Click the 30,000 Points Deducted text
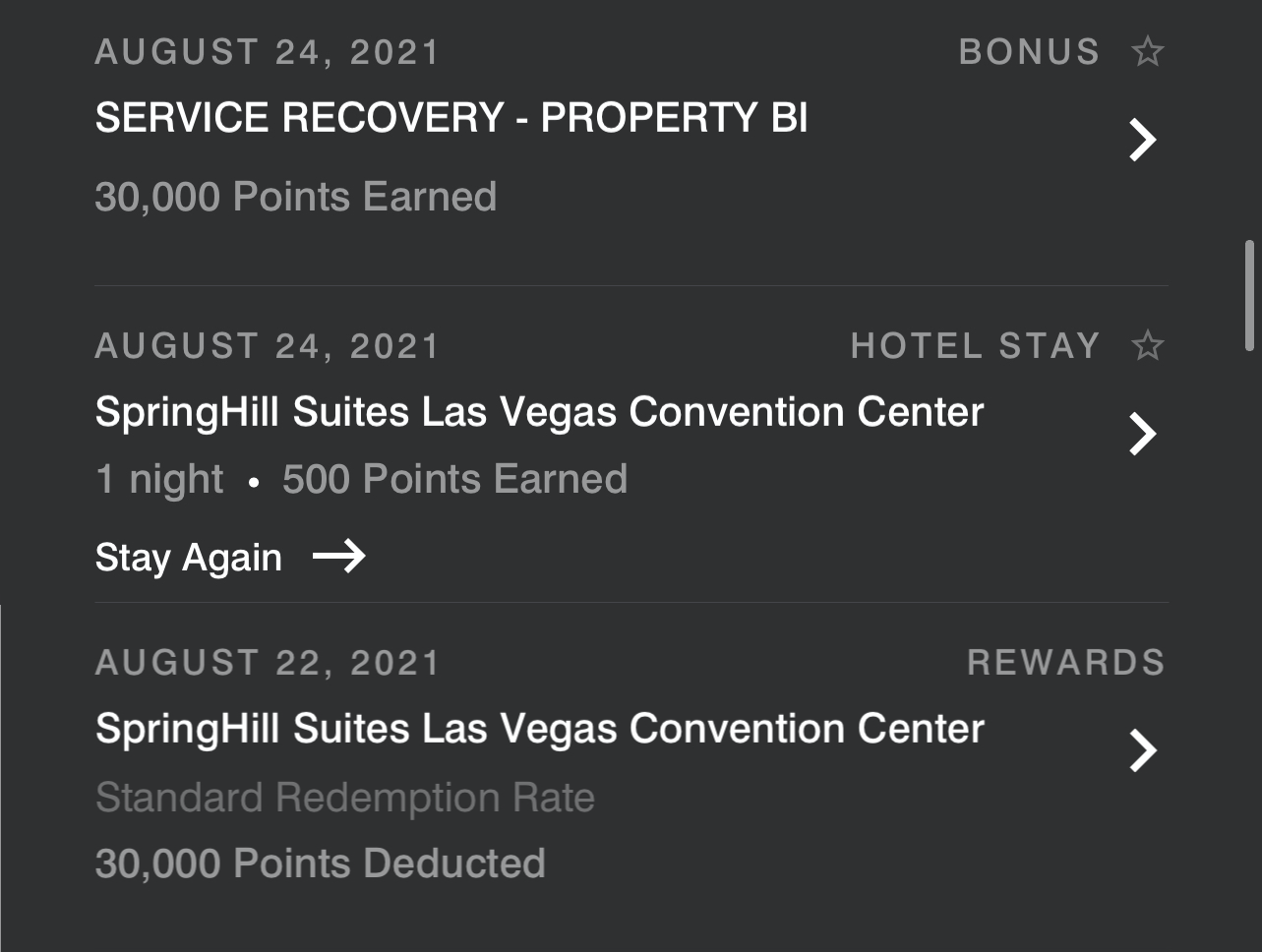The image size is (1262, 952). (x=319, y=863)
